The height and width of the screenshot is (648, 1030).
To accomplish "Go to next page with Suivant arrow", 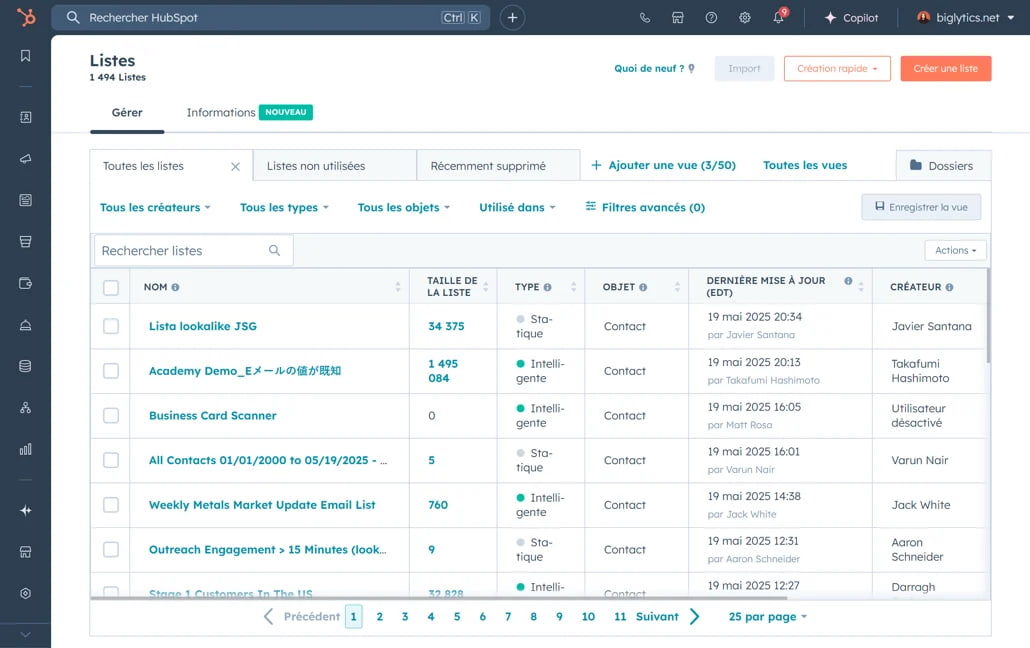I will pyautogui.click(x=694, y=616).
